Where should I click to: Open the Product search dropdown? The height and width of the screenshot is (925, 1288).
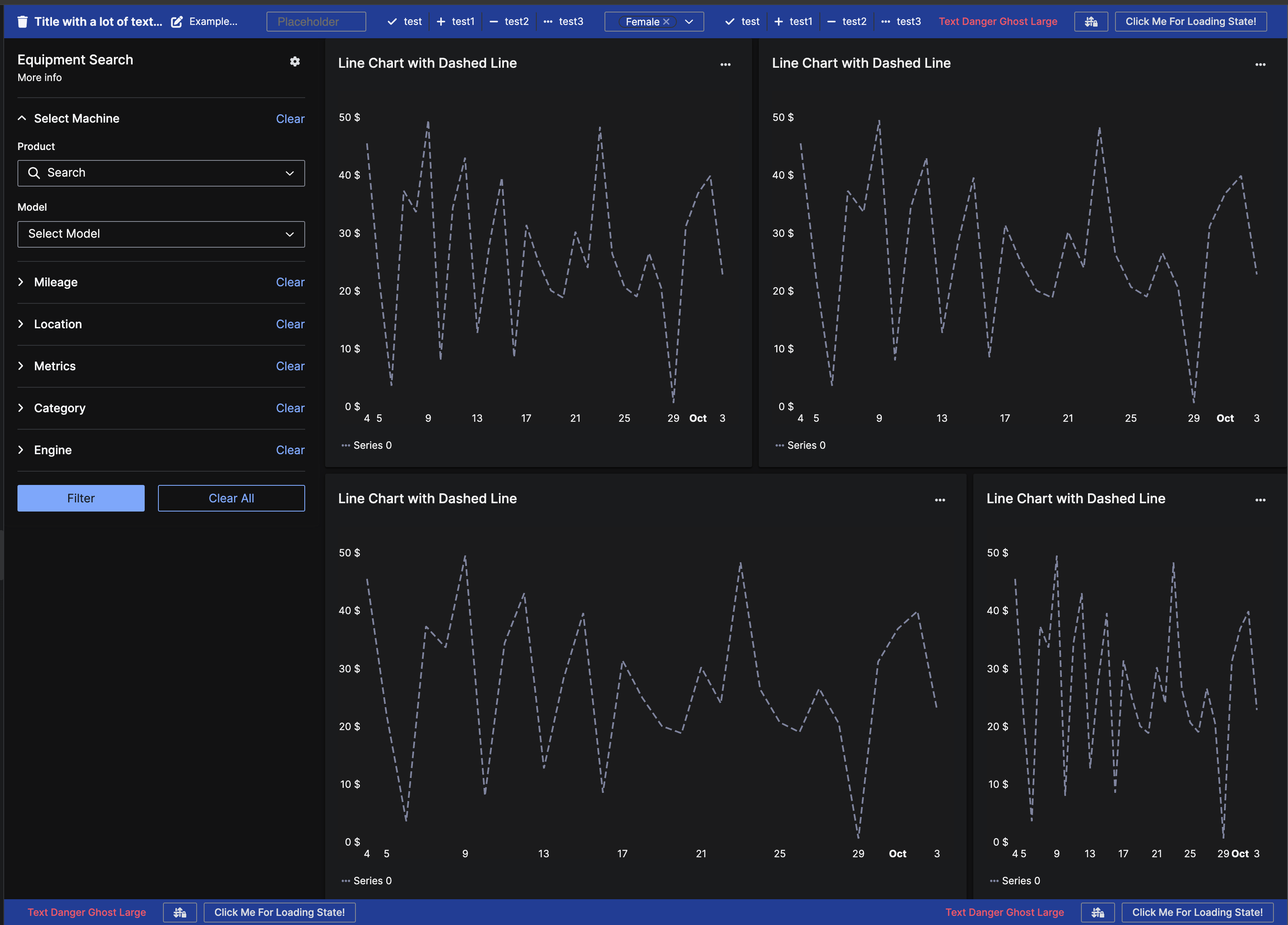pyautogui.click(x=161, y=173)
